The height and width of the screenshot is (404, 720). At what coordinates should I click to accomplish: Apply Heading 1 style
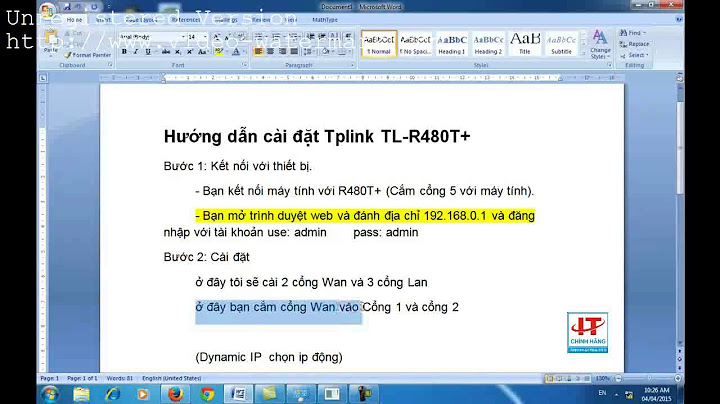[x=451, y=44]
